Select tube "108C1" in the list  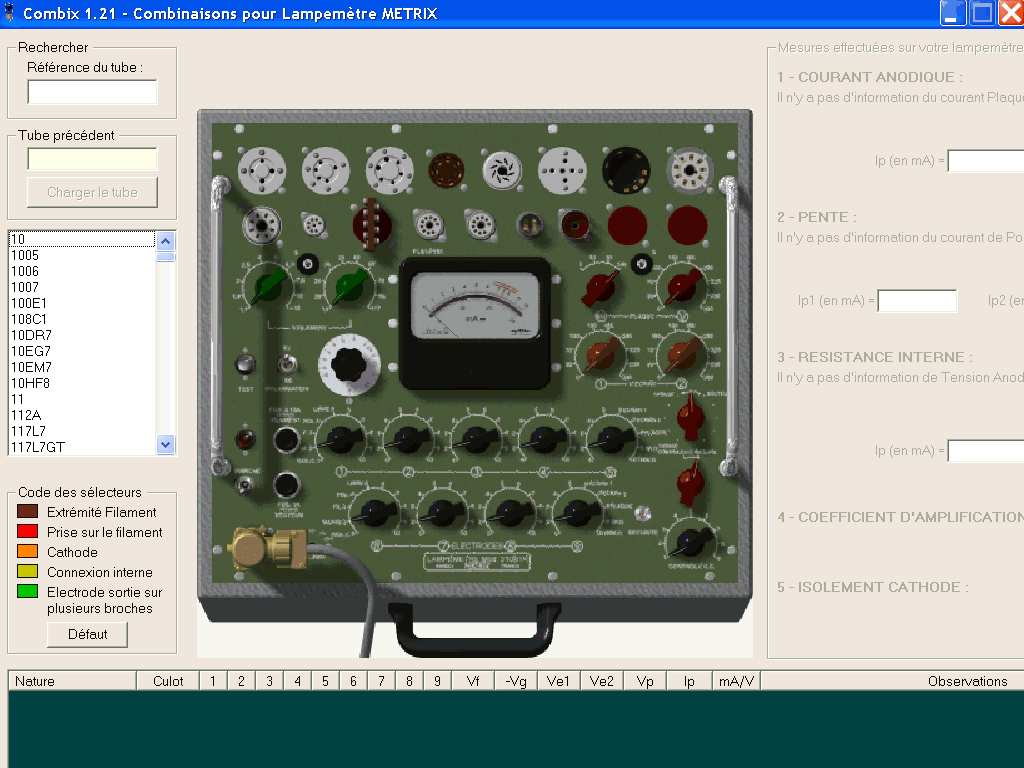click(x=82, y=319)
